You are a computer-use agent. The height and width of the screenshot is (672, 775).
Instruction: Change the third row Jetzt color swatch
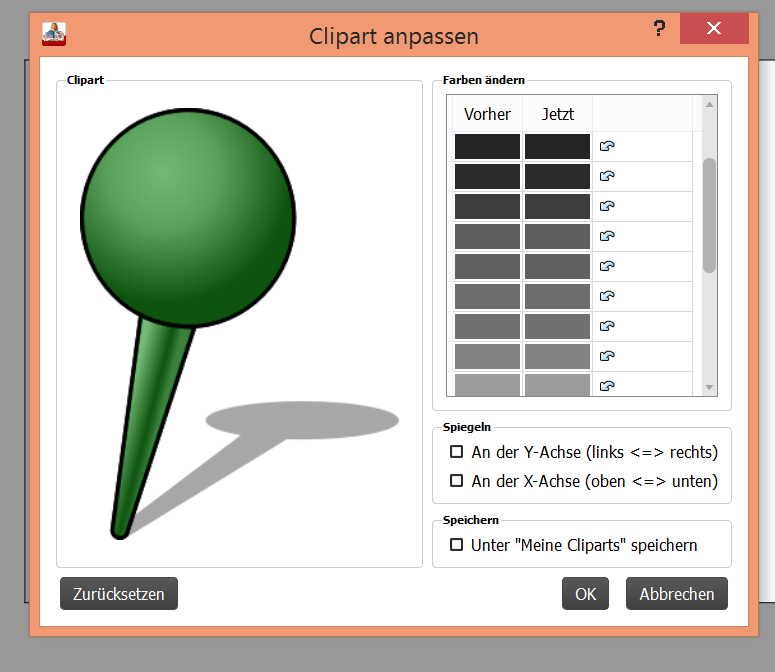coord(557,207)
